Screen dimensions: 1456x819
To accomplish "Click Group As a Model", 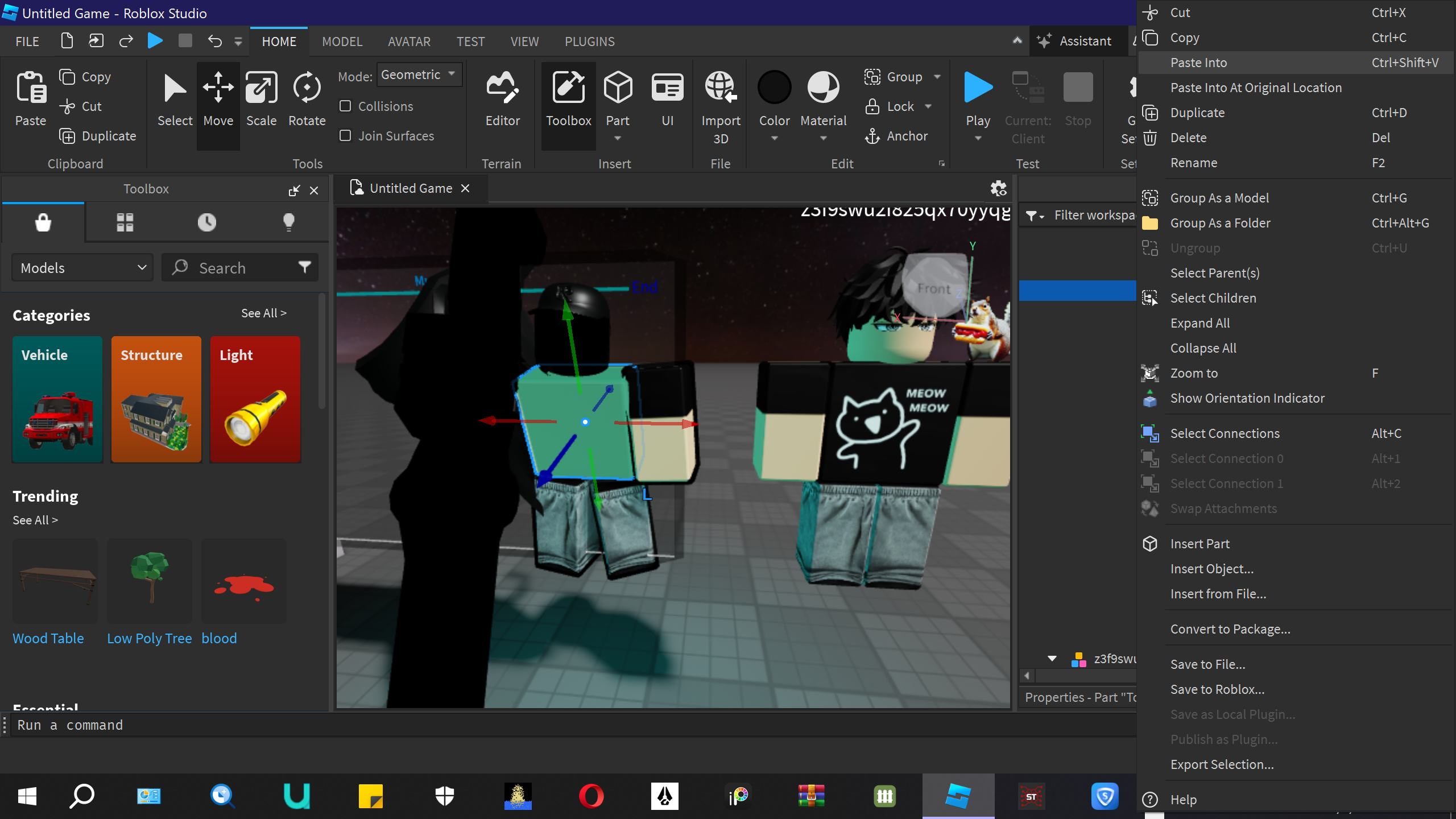I will tap(1219, 198).
